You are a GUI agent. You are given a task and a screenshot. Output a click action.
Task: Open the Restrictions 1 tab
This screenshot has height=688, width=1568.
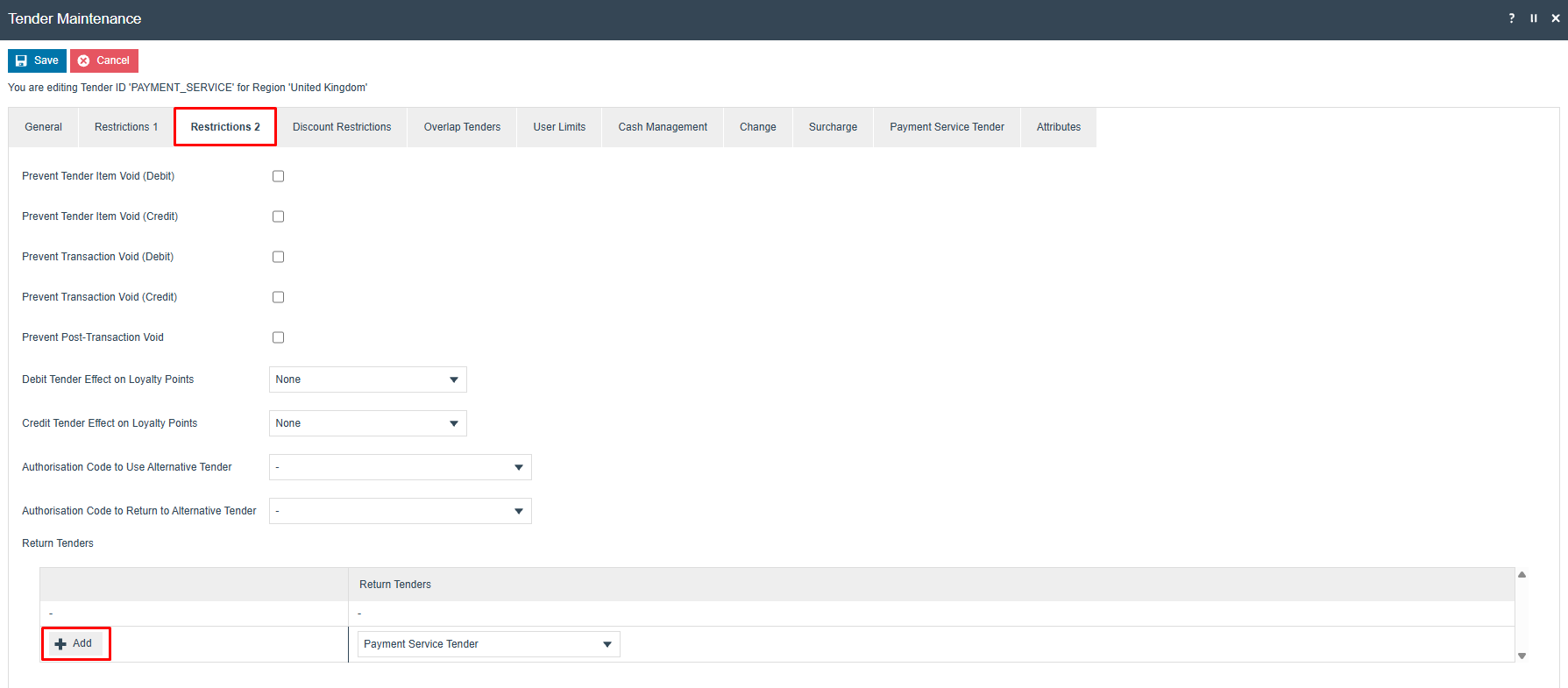(x=126, y=127)
